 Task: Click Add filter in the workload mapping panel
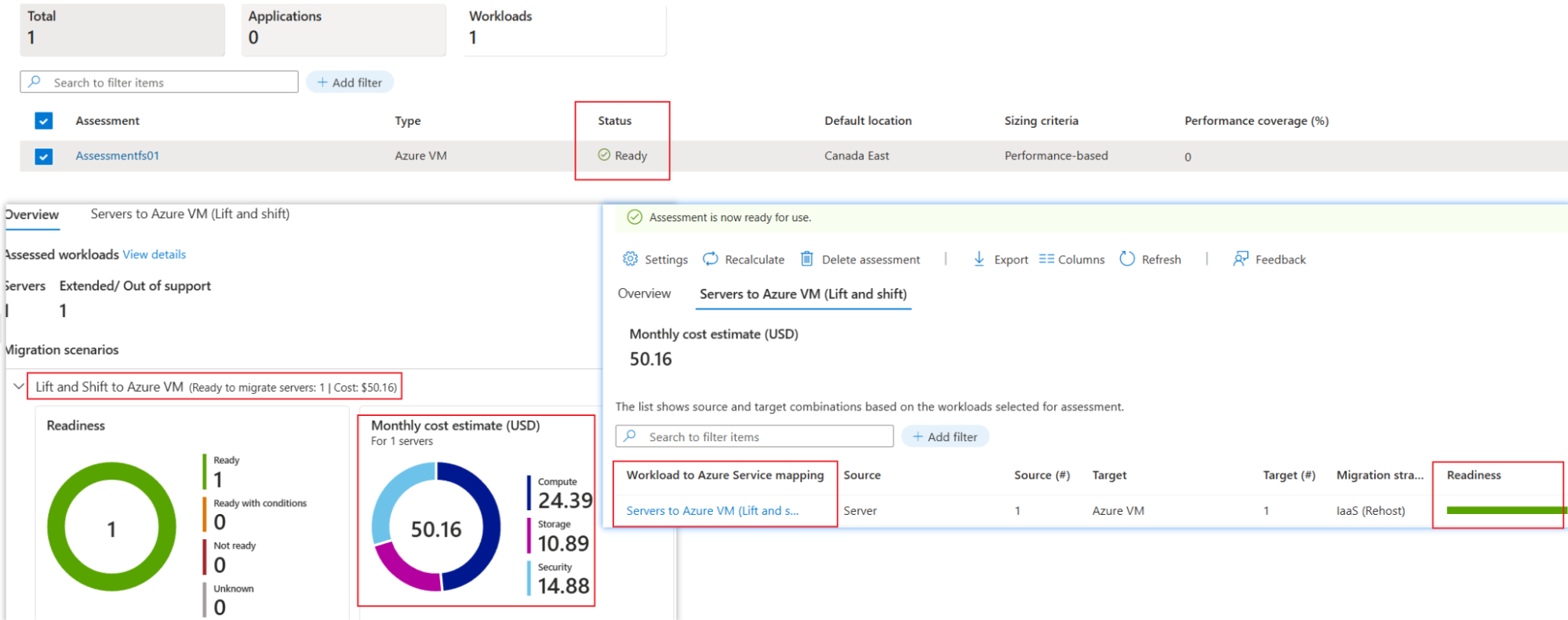pos(945,437)
